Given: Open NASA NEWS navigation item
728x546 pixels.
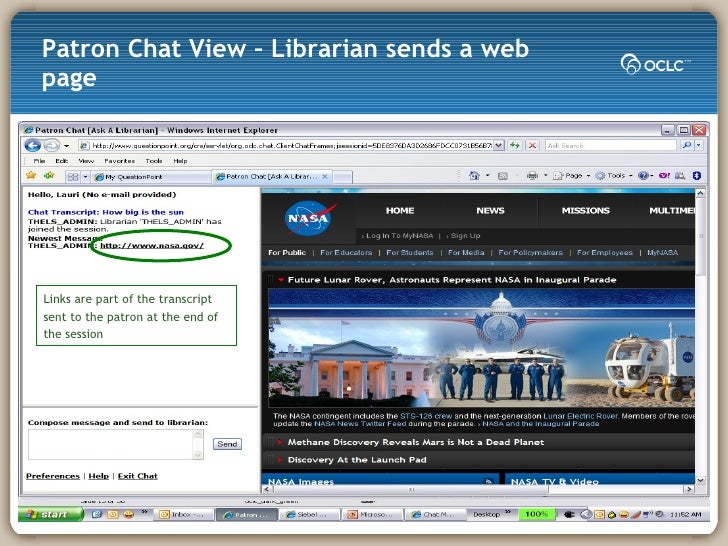Looking at the screenshot, I should [x=490, y=210].
